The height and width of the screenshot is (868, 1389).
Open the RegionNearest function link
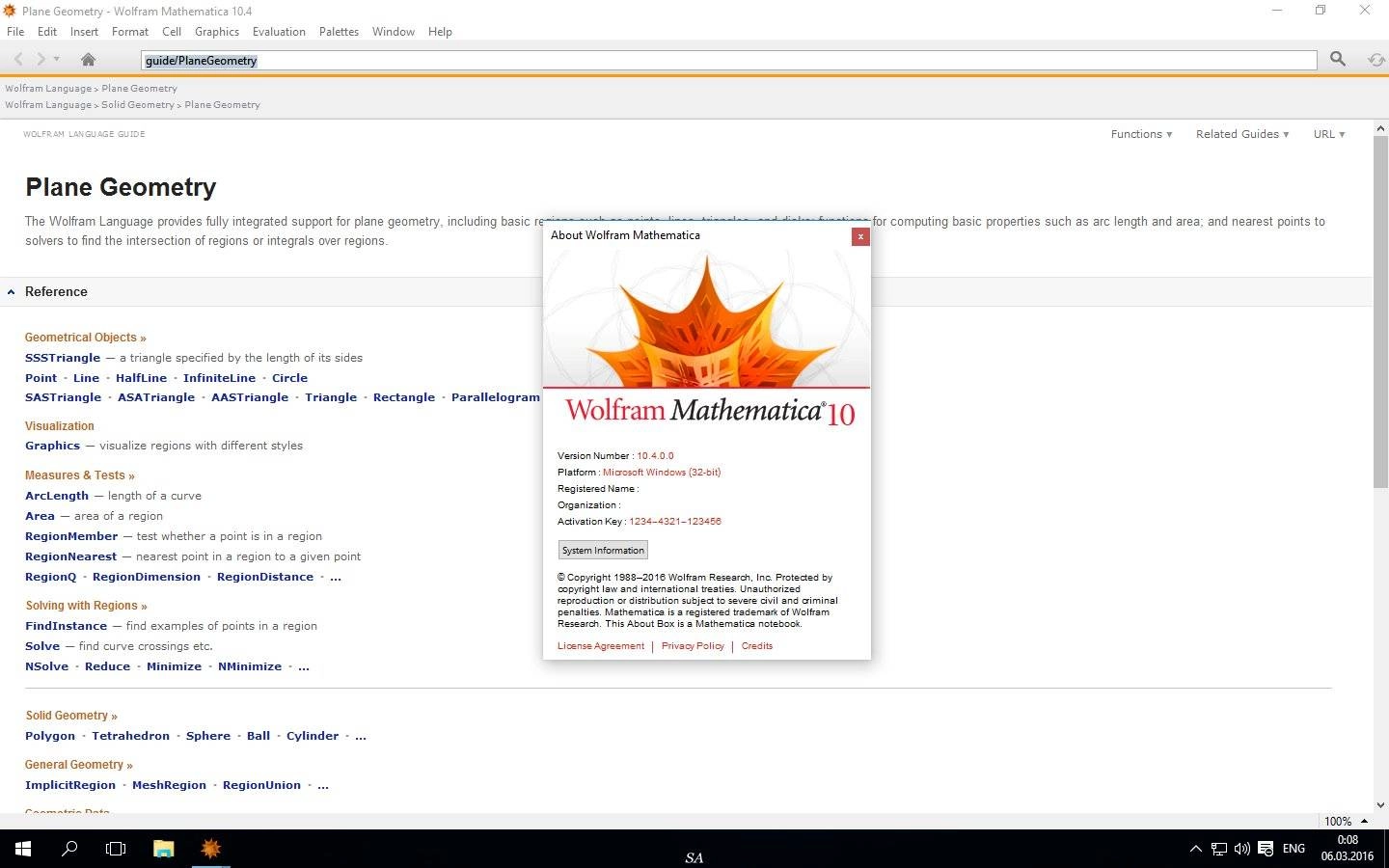click(70, 556)
